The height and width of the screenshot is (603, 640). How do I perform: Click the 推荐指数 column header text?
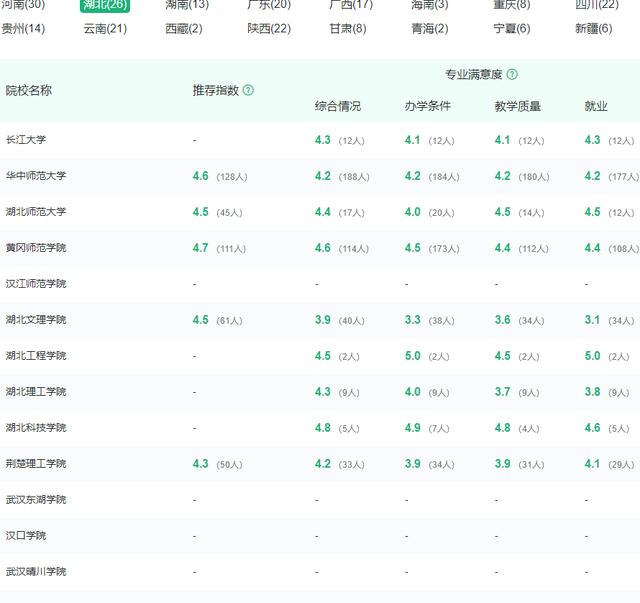pyautogui.click(x=216, y=90)
